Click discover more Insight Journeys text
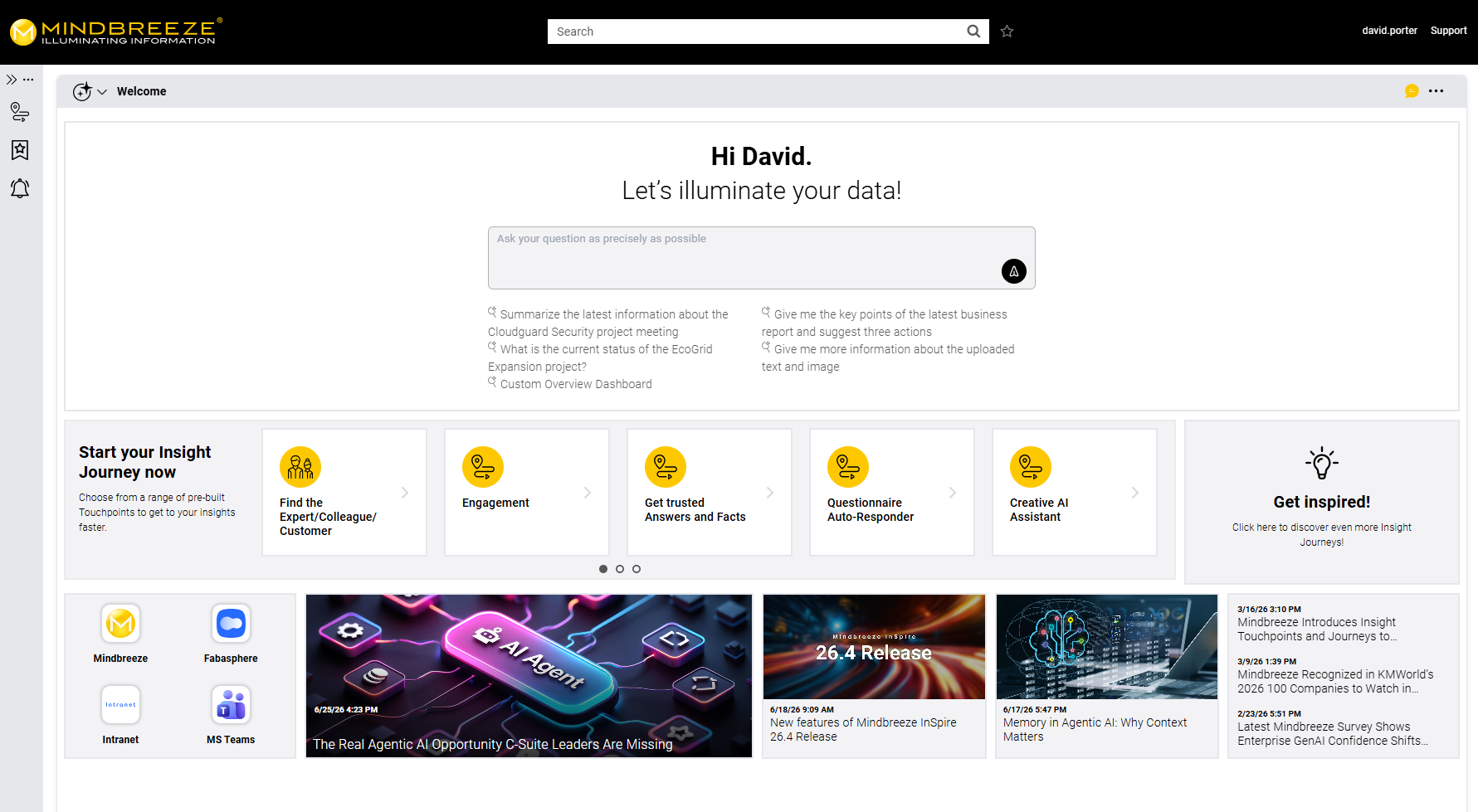The image size is (1478, 812). pos(1322,534)
